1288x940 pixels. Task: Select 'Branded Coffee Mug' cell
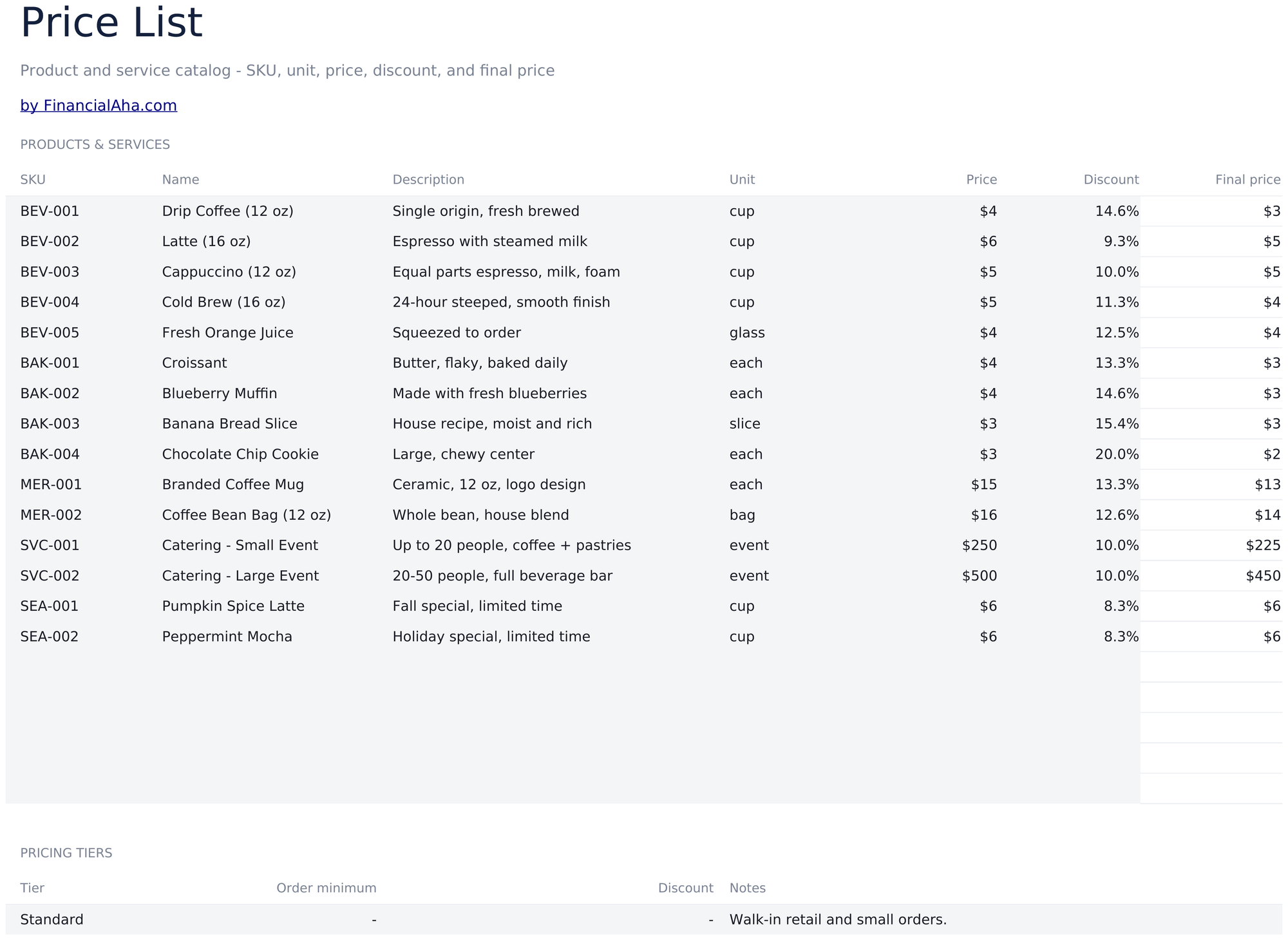[x=233, y=484]
